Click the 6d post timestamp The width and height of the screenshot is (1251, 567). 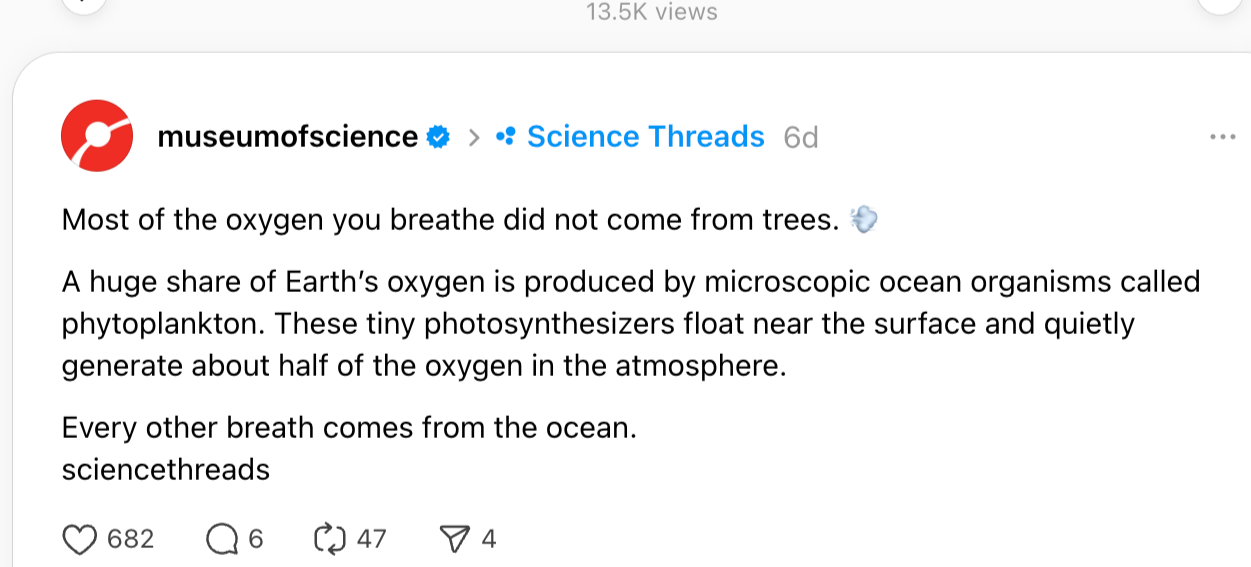pos(801,137)
